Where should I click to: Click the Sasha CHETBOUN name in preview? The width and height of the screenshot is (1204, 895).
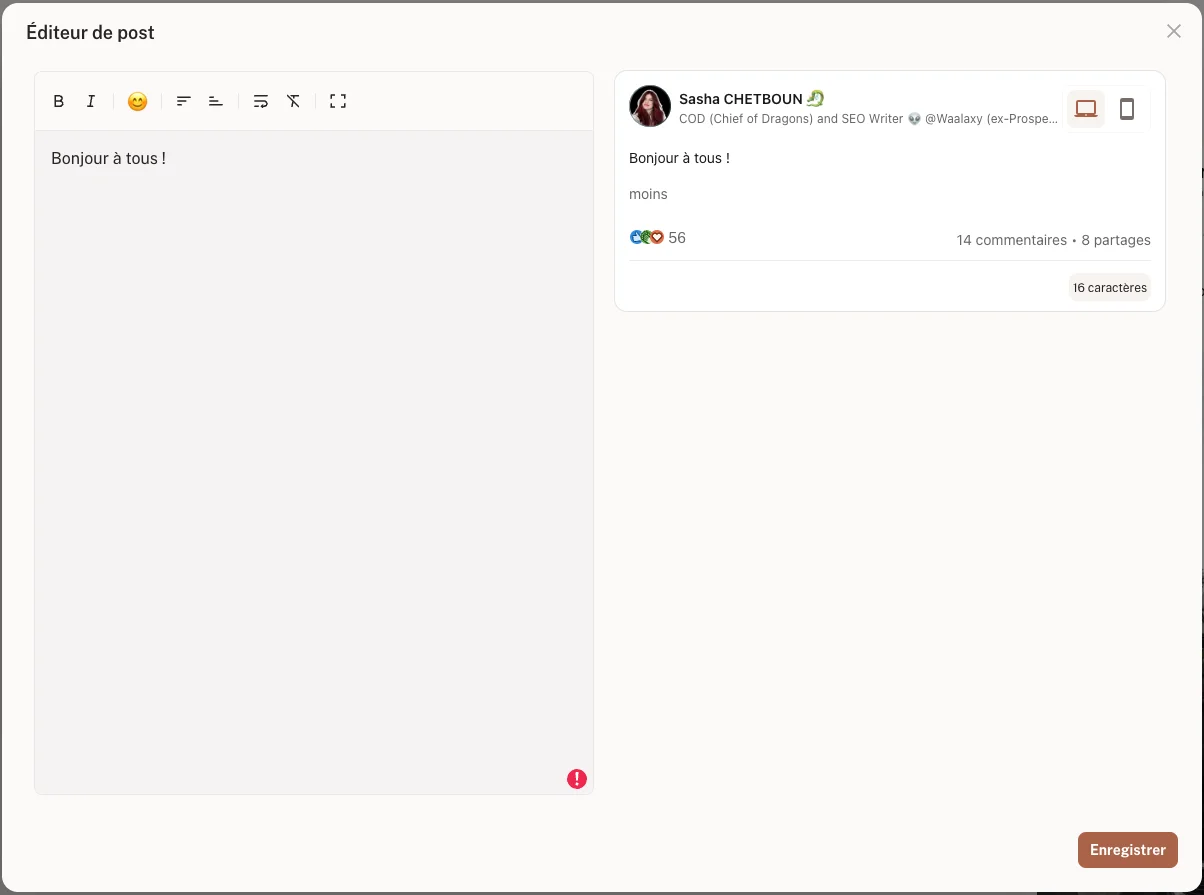pyautogui.click(x=741, y=99)
